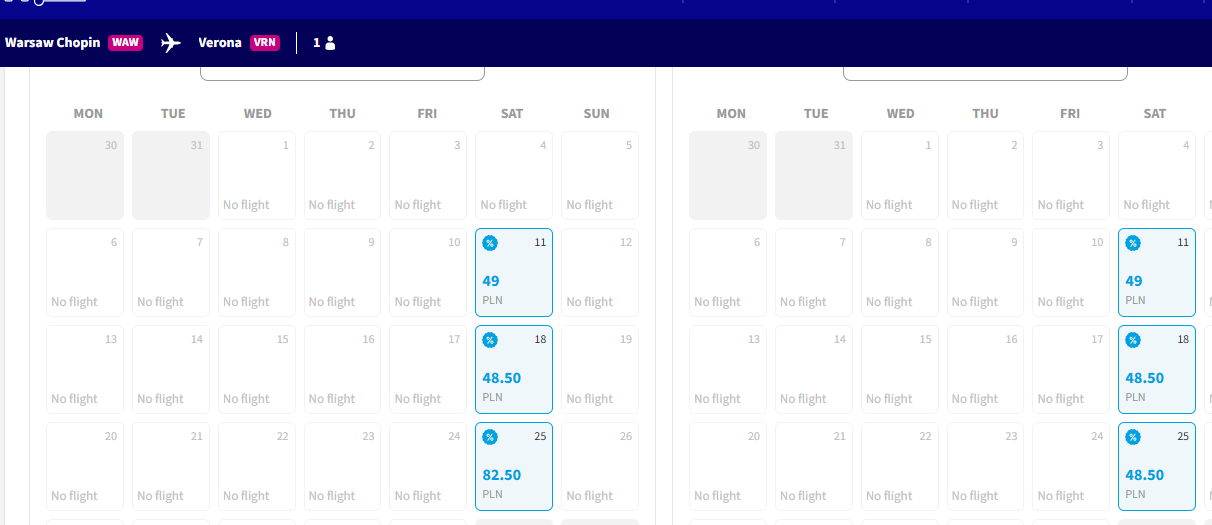This screenshot has height=525, width=1212.
Task: Click discount badge on left calendar's 18th
Action: pos(490,340)
